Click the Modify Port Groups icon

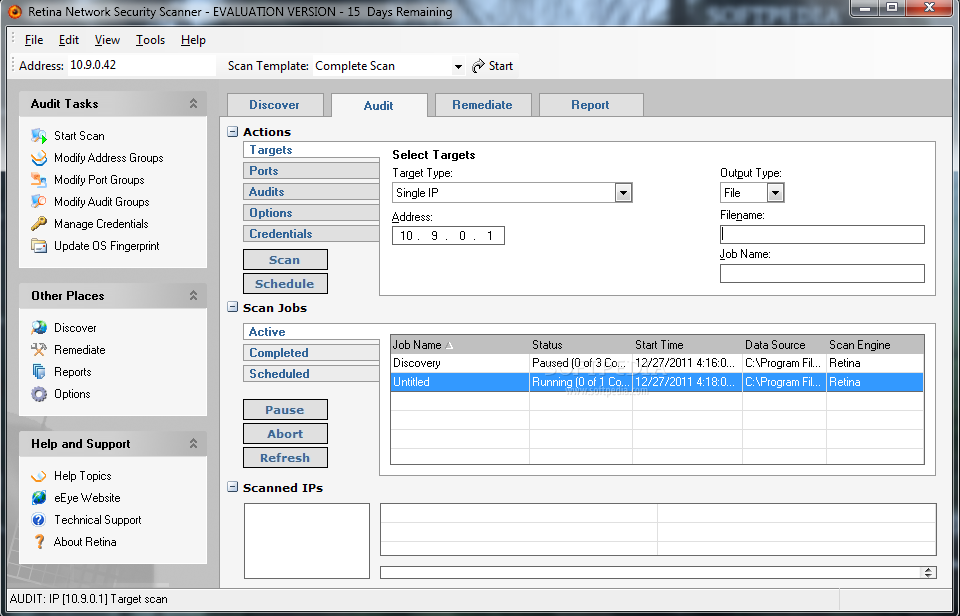[39, 180]
